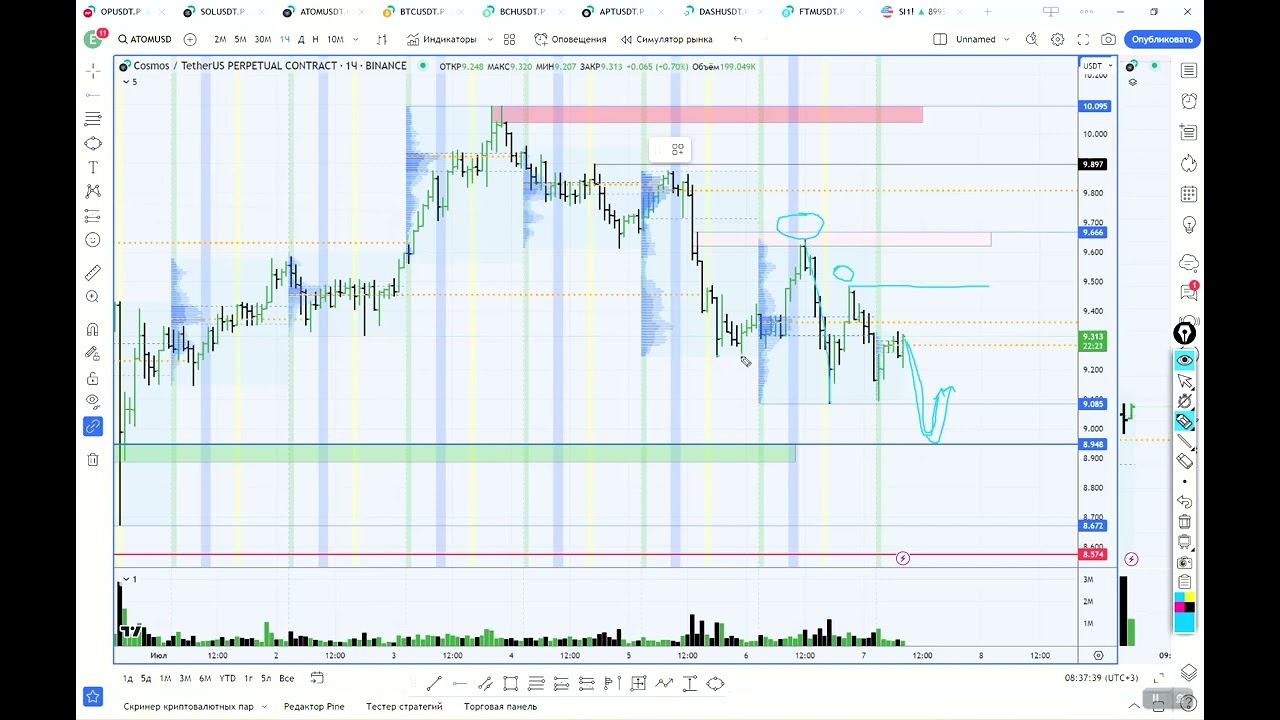Screen dimensions: 1280x720
Task: Open the forecast and measure tools
Action: 93,216
